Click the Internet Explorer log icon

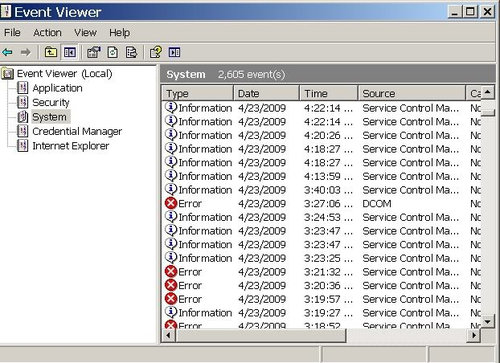23,146
